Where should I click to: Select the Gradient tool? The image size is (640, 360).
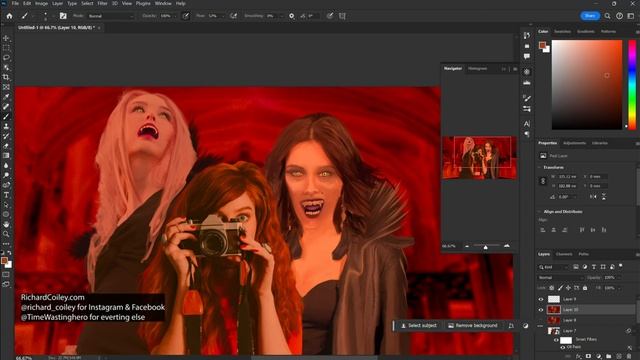6,156
